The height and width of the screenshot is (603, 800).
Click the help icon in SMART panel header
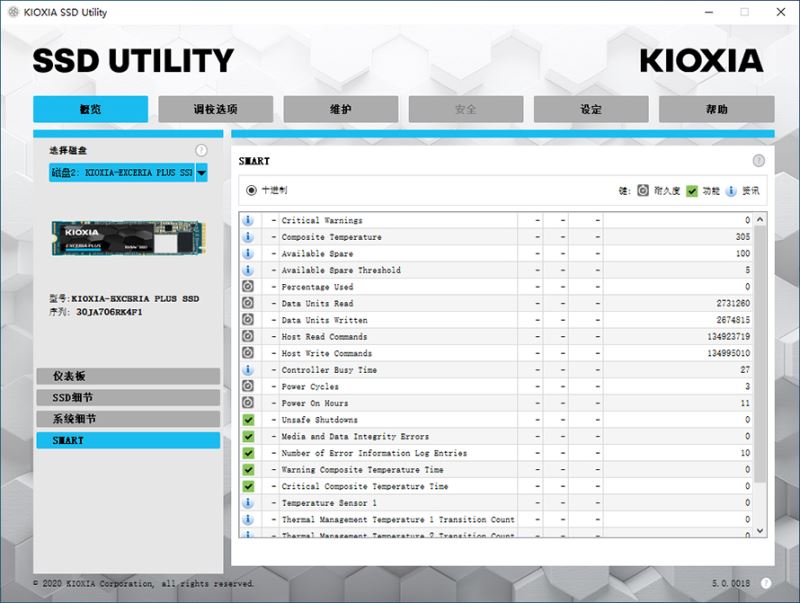click(x=759, y=161)
